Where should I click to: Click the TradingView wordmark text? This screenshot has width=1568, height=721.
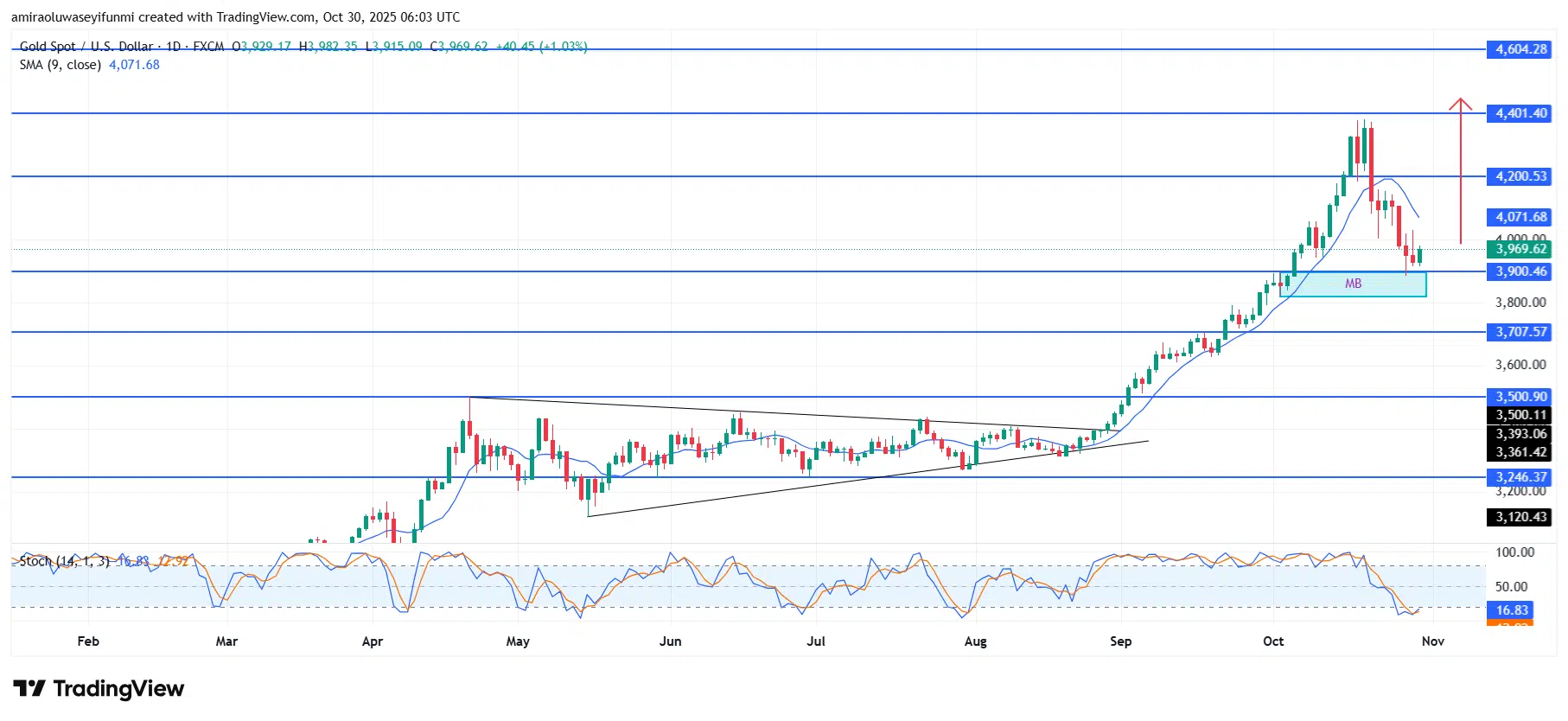pos(118,688)
